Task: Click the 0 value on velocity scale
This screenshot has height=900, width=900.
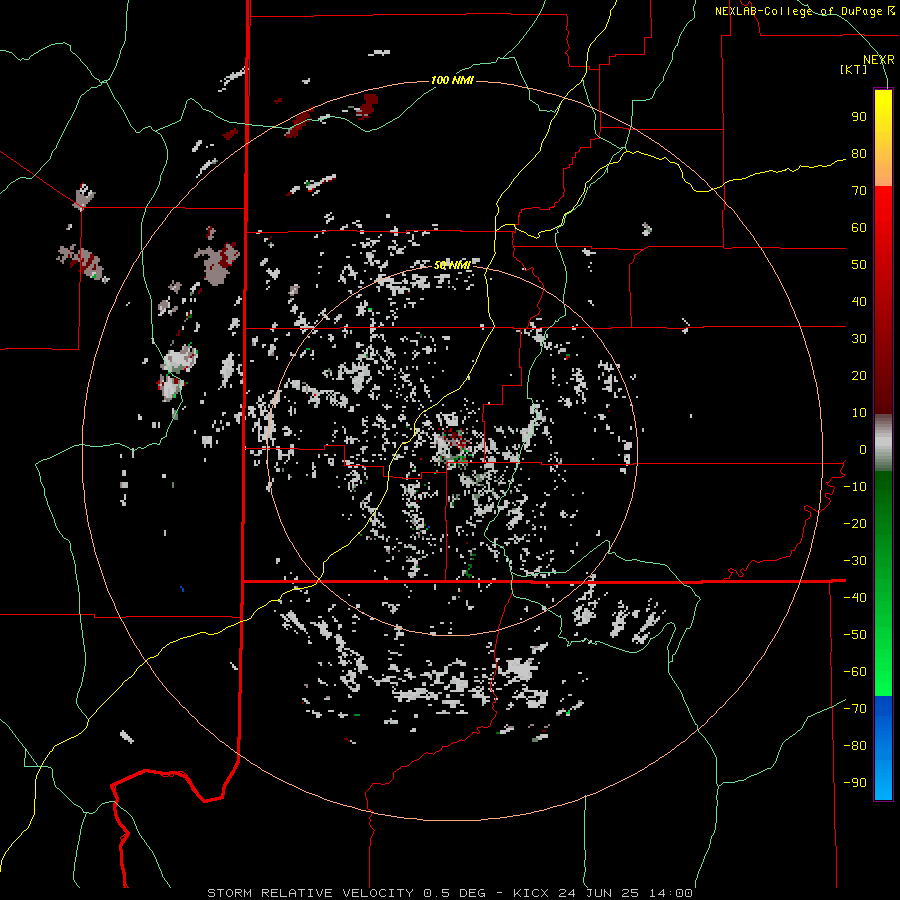Action: (863, 450)
